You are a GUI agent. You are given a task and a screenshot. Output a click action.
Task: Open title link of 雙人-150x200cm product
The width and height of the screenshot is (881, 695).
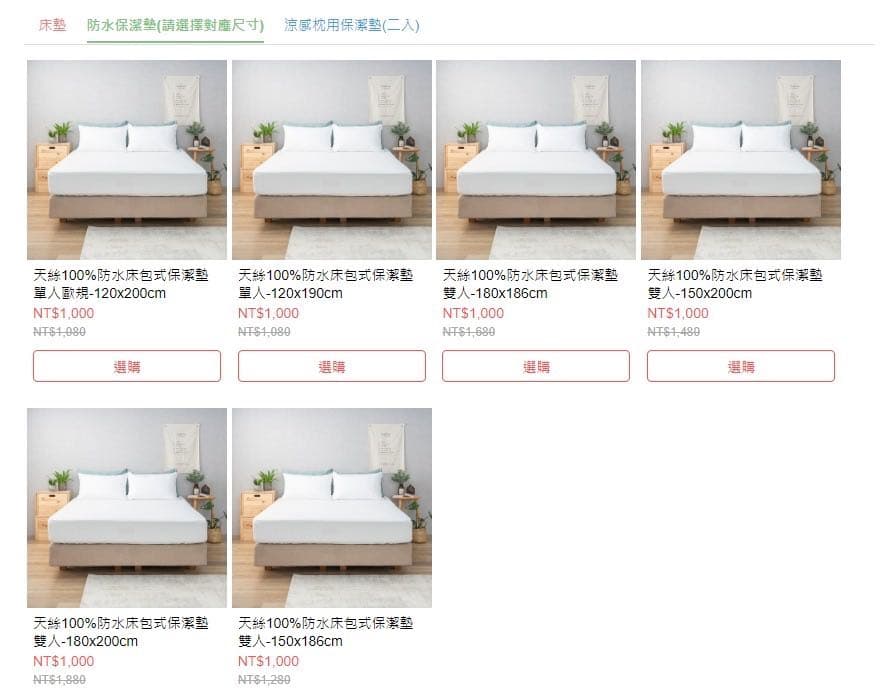coord(735,284)
